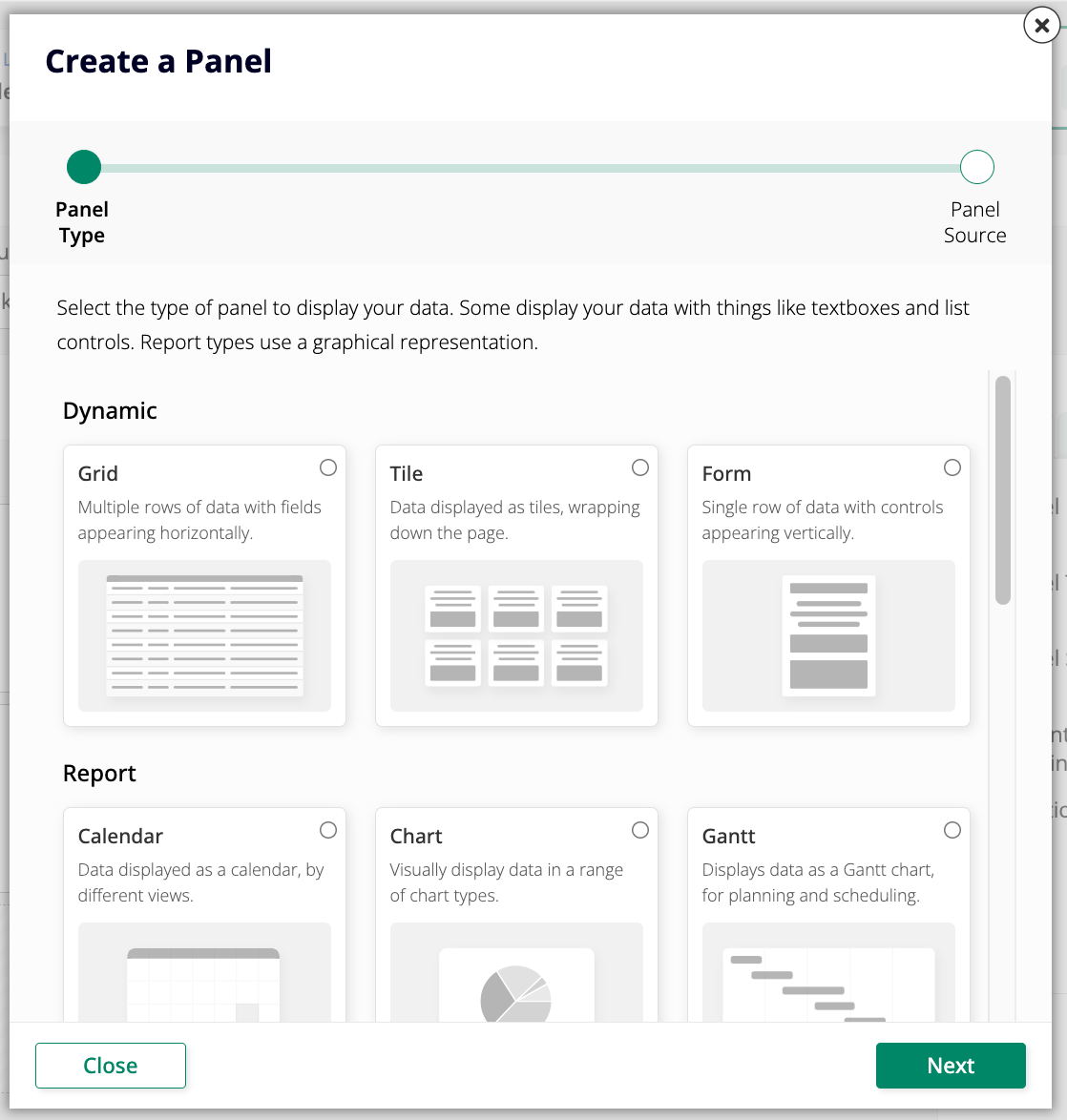The width and height of the screenshot is (1067, 1120).
Task: Select the Tile panel type radio button
Action: pos(640,467)
